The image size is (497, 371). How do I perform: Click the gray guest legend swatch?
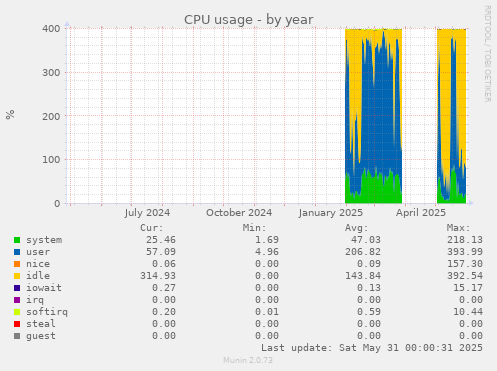click(x=17, y=336)
